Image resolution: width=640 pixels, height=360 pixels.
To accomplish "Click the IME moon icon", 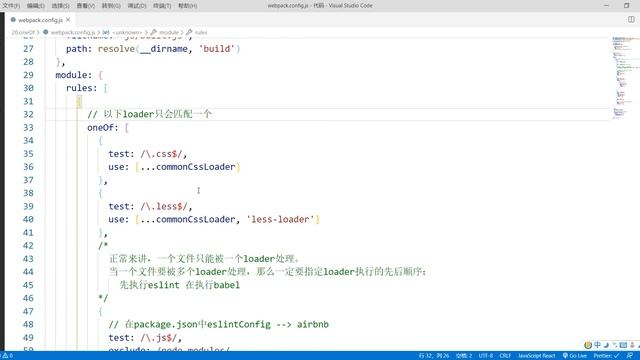I will (x=606, y=345).
